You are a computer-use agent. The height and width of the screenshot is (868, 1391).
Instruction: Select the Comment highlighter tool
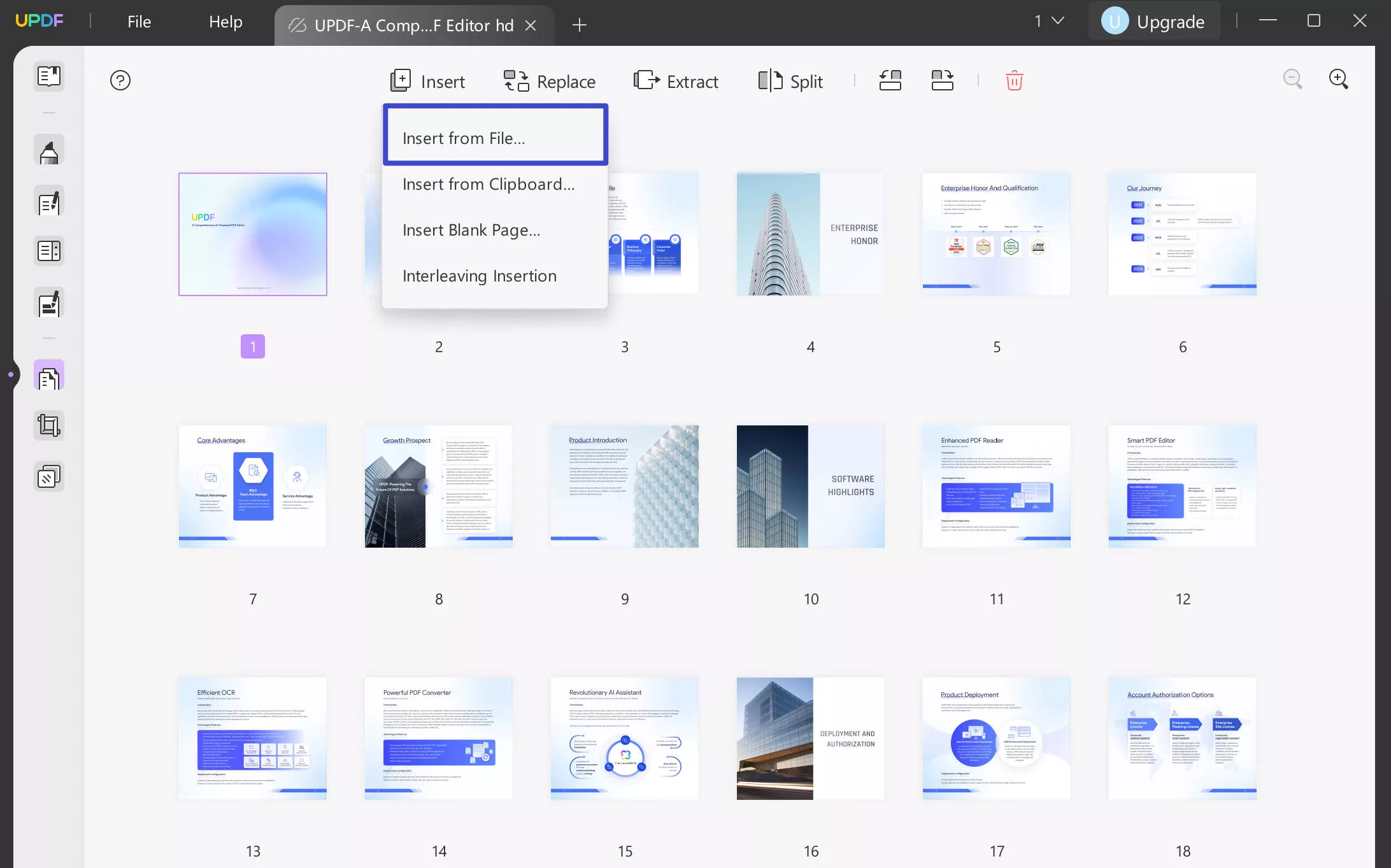point(49,151)
